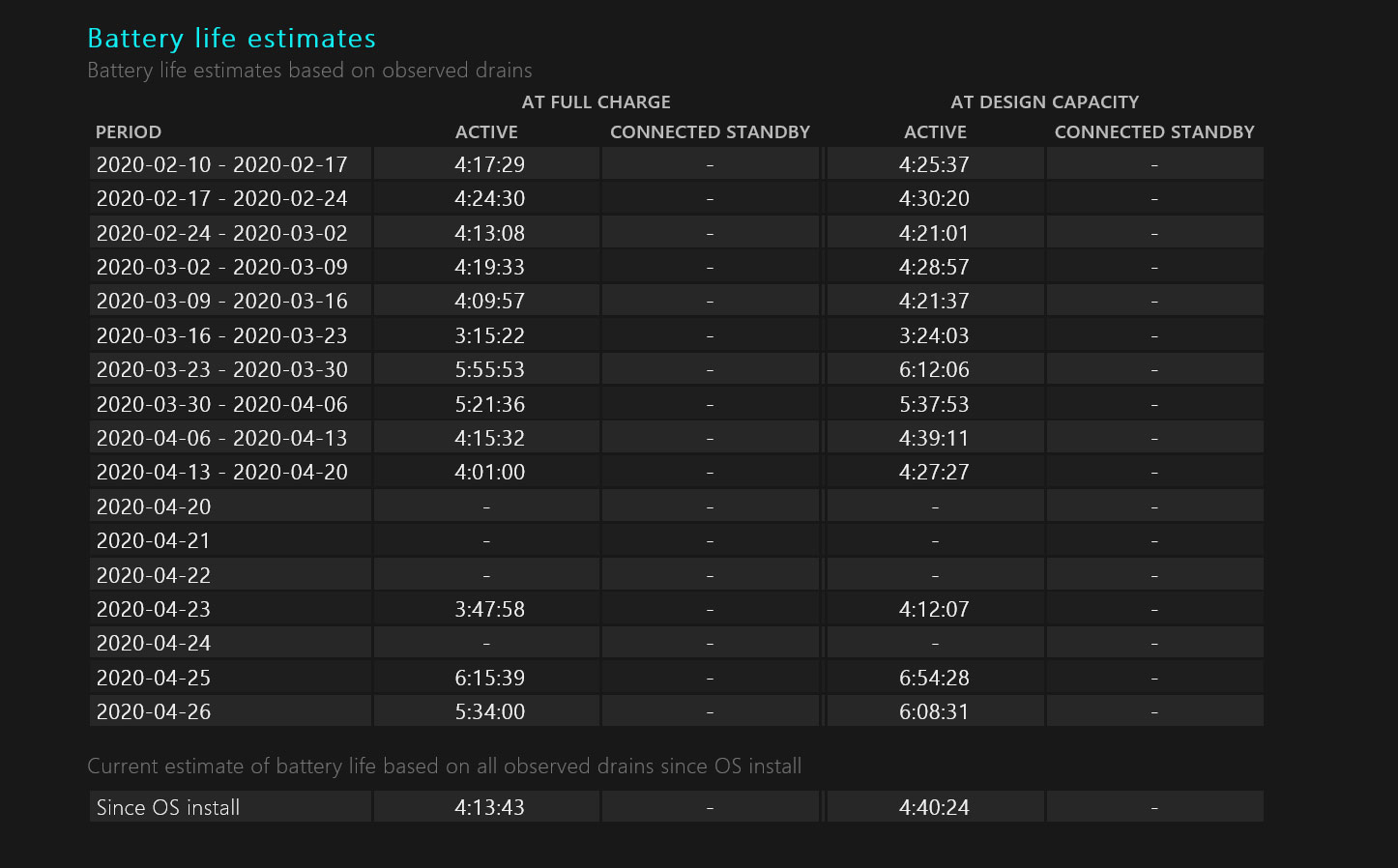Image resolution: width=1398 pixels, height=868 pixels.
Task: Click design capacity value 6:54:28
Action: (x=934, y=678)
